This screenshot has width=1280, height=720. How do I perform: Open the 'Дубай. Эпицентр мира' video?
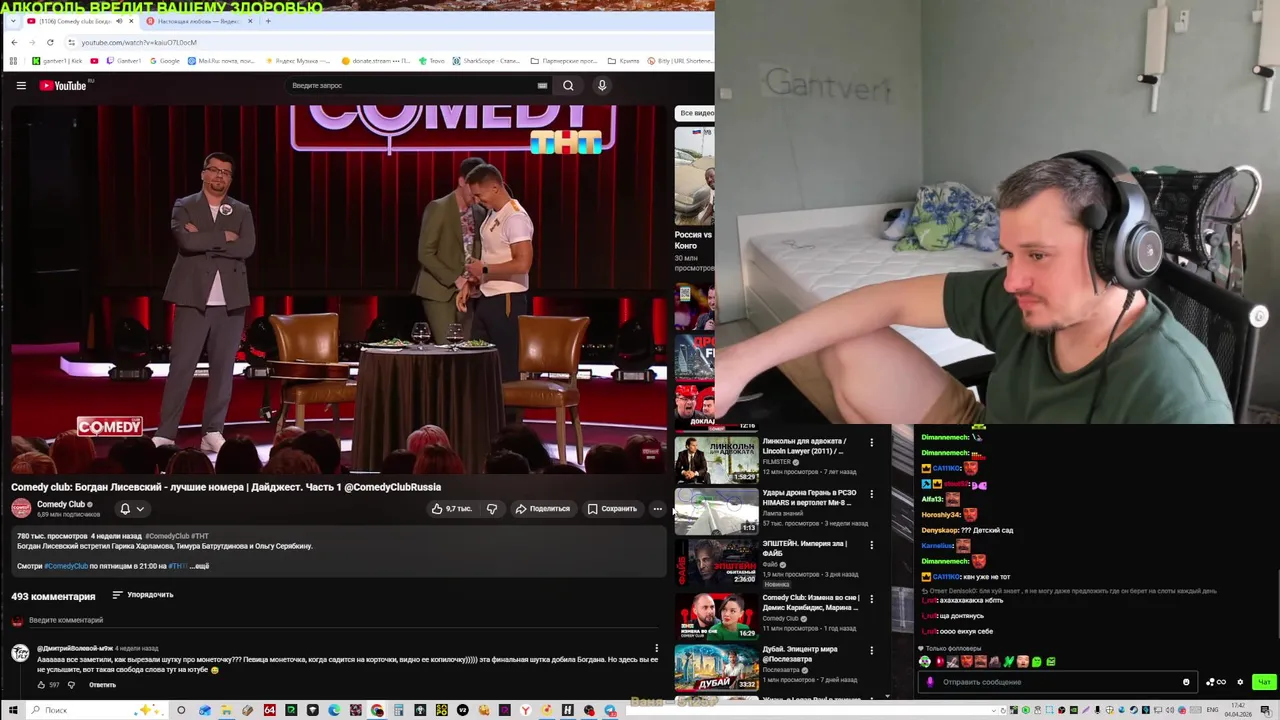[716, 668]
